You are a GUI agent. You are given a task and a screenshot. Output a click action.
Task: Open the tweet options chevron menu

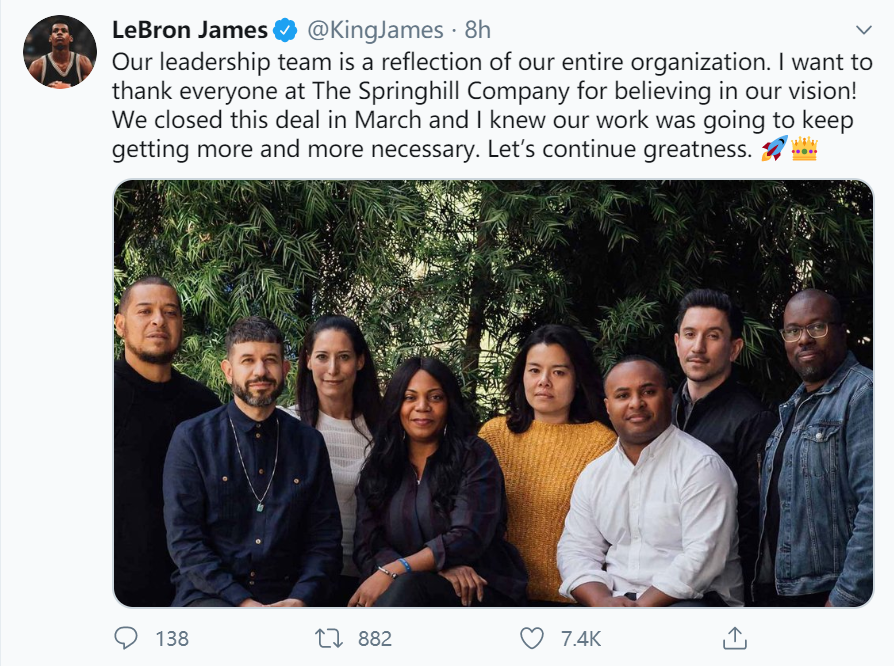[x=863, y=30]
